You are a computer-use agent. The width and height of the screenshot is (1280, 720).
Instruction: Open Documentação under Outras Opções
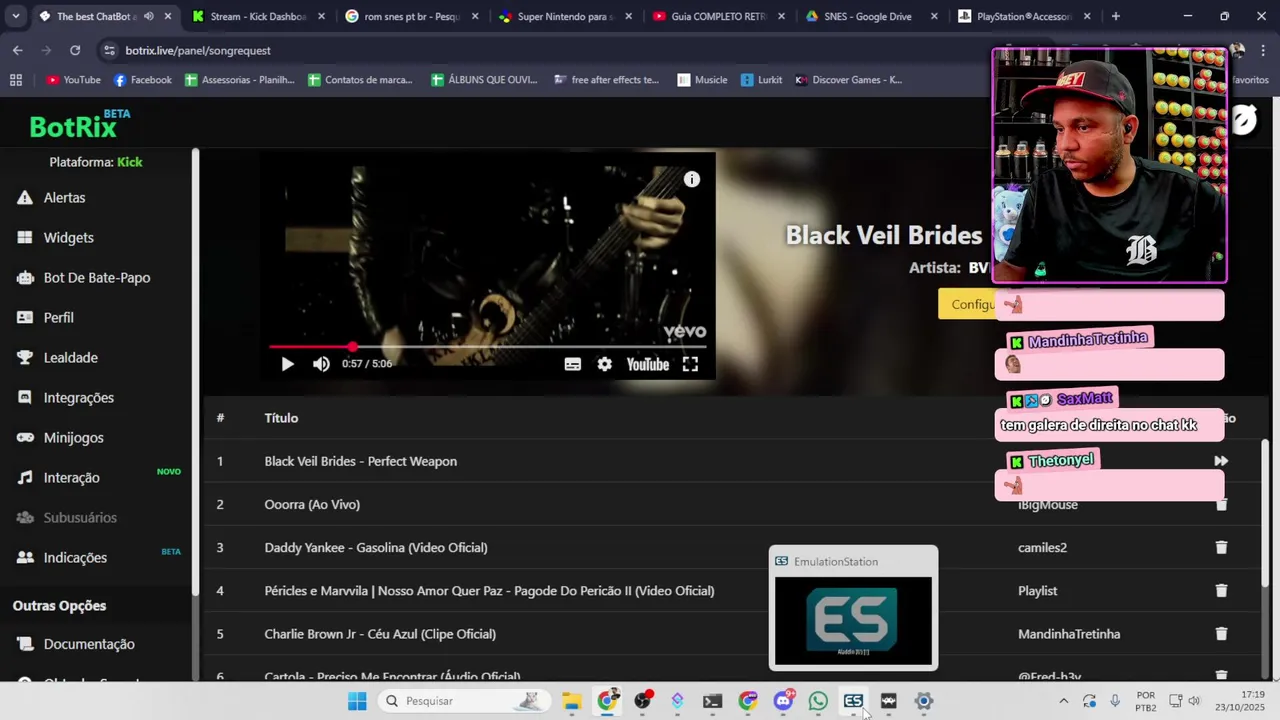(88, 644)
